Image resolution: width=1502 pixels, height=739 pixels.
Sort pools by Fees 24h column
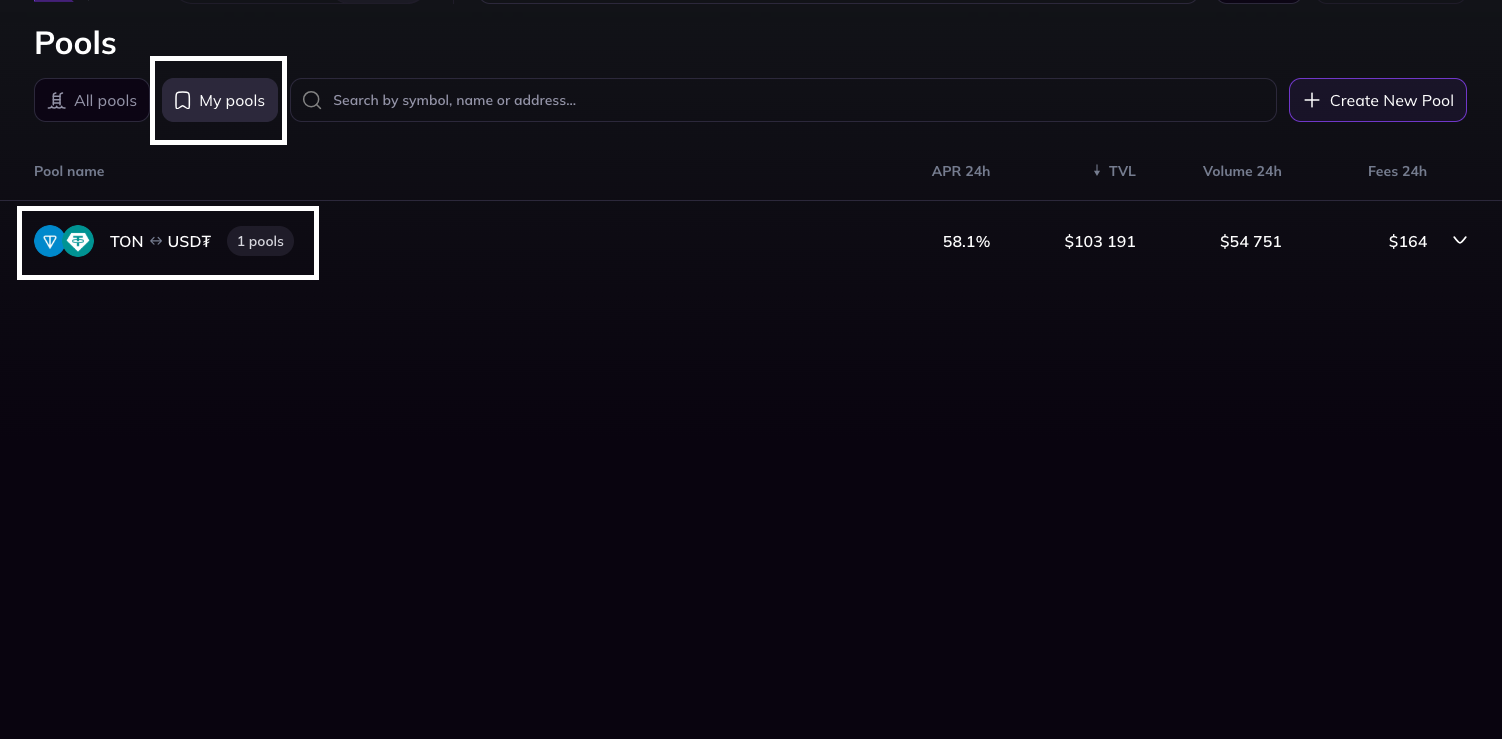click(1397, 172)
